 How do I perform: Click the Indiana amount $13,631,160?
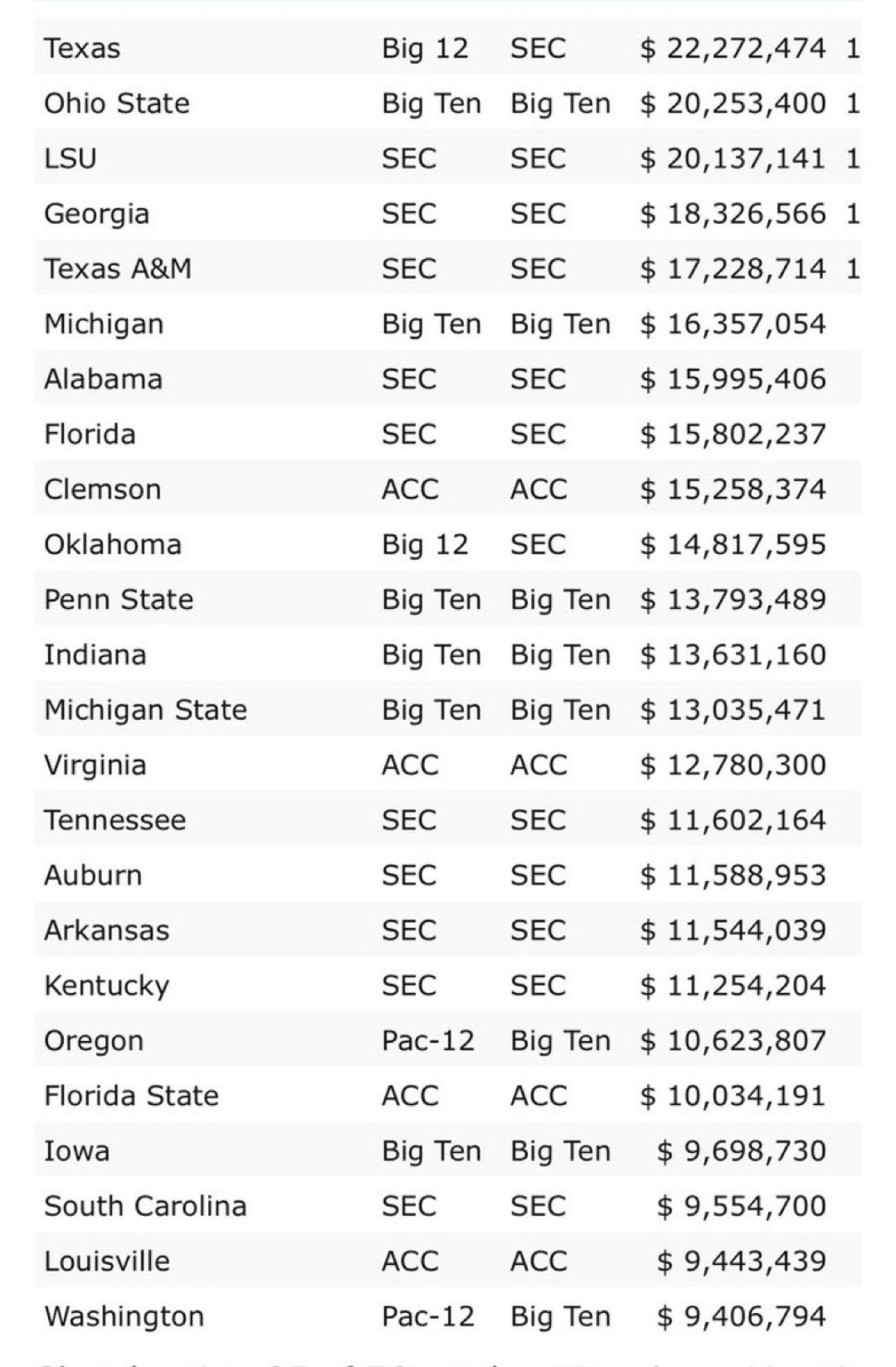[733, 655]
